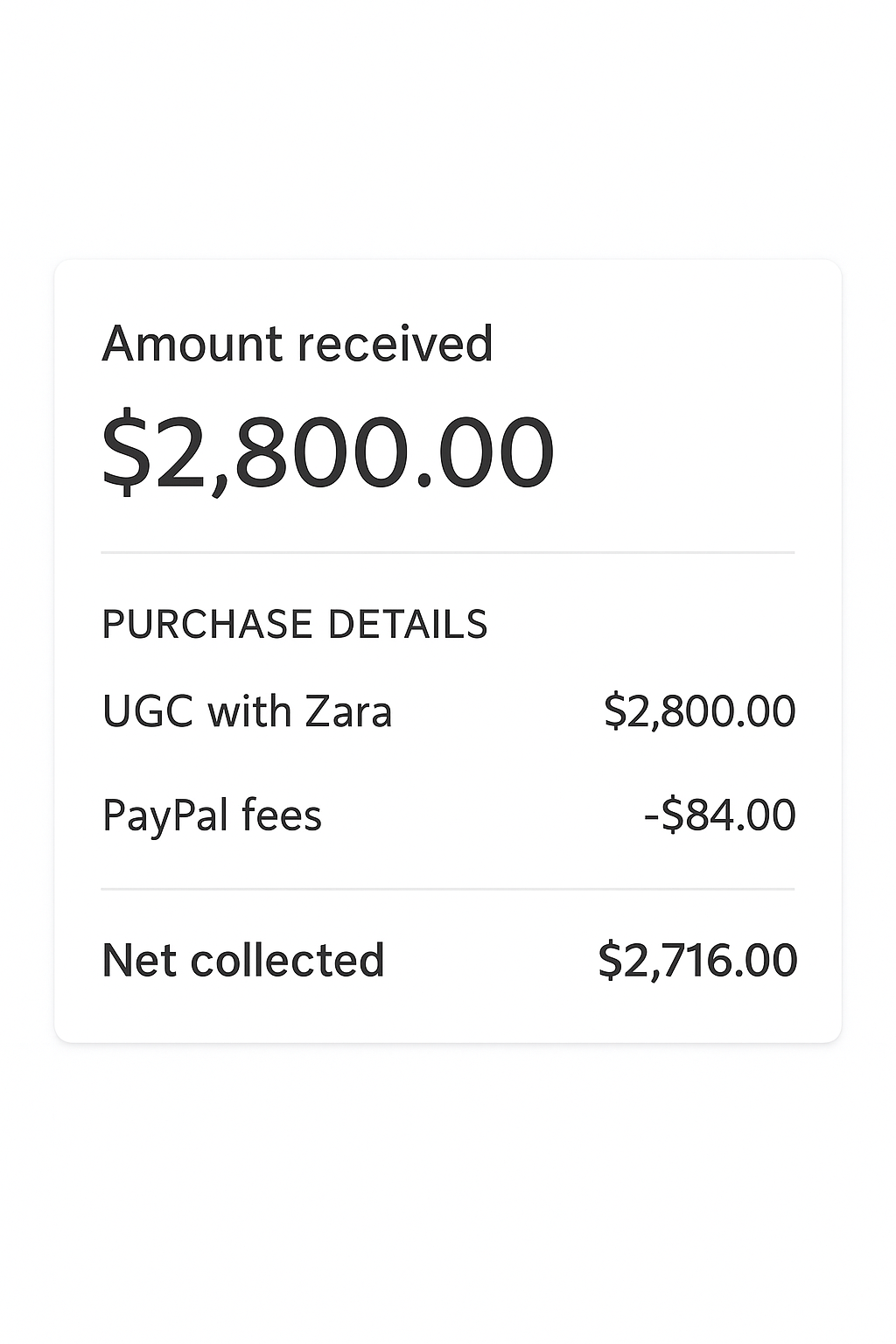Click the word "Zara" in the line item
This screenshot has width=896, height=1344.
[347, 710]
